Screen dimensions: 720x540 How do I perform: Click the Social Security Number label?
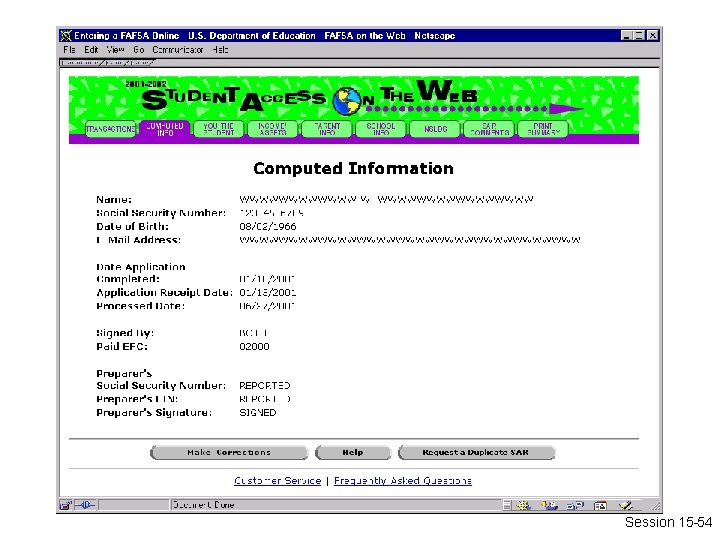[161, 213]
